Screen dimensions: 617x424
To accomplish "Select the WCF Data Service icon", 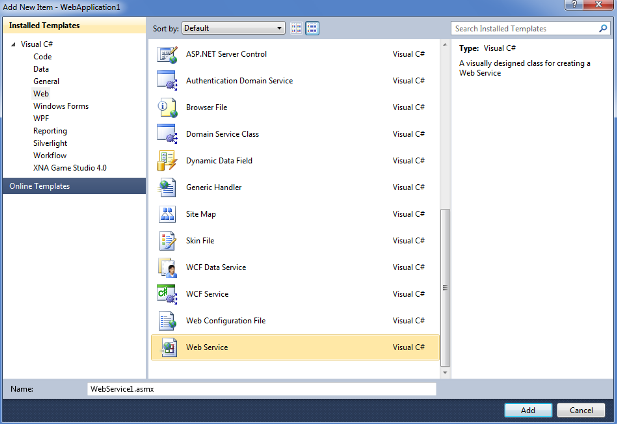I will [x=168, y=267].
